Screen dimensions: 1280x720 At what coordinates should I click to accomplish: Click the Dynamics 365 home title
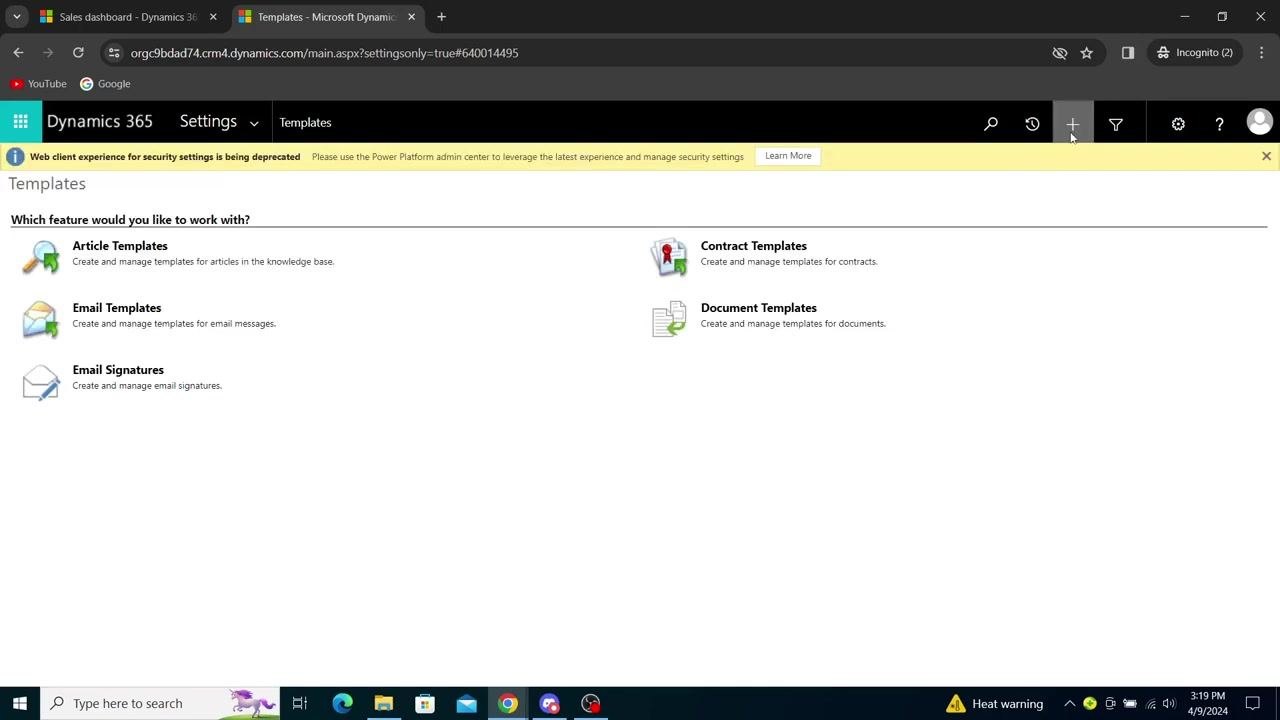[x=100, y=122]
